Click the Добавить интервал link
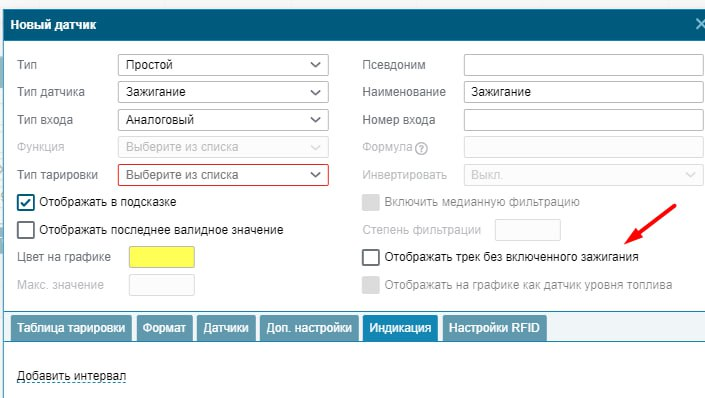The width and height of the screenshot is (705, 398). coord(71,376)
